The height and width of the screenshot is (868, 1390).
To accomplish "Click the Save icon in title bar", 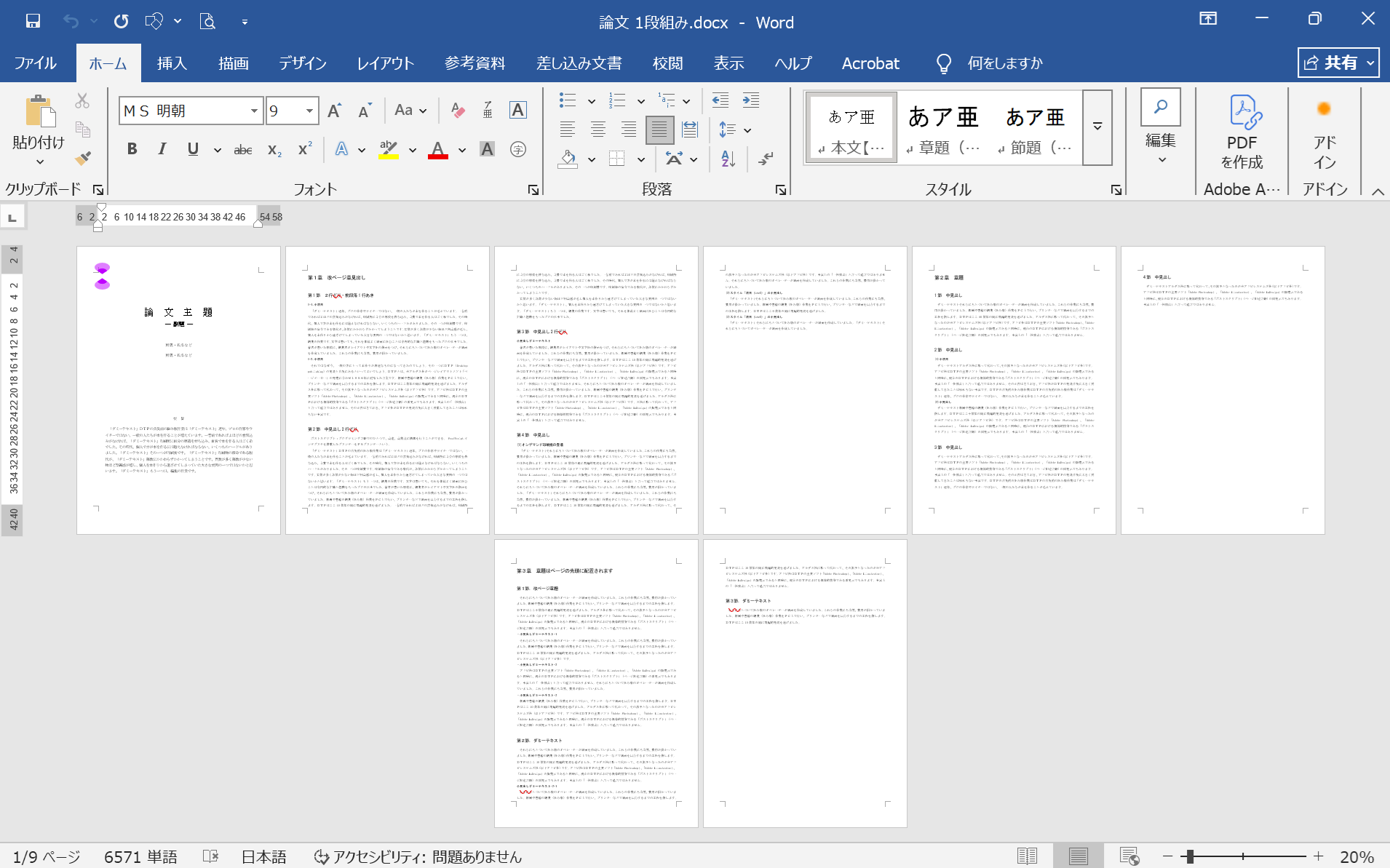I will coord(33,22).
